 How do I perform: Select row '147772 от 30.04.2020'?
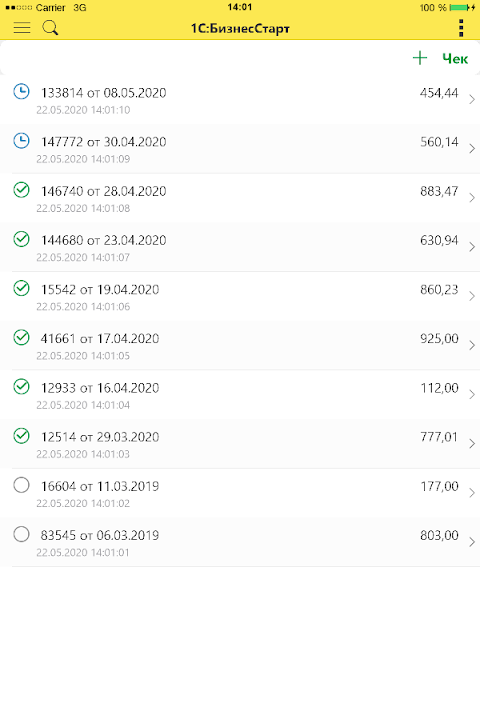pyautogui.click(x=240, y=148)
